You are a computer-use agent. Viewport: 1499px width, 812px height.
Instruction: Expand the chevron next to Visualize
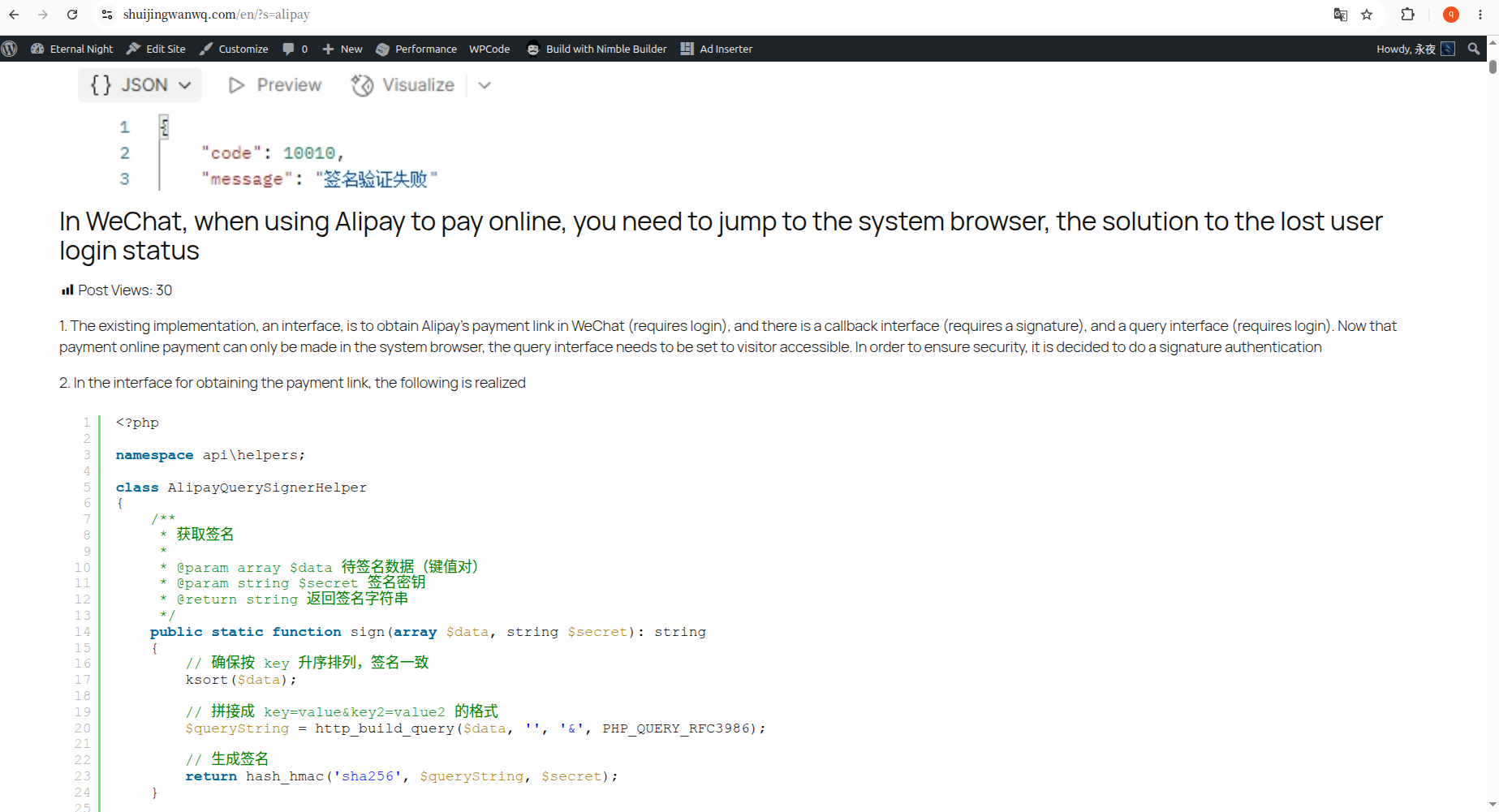[485, 85]
